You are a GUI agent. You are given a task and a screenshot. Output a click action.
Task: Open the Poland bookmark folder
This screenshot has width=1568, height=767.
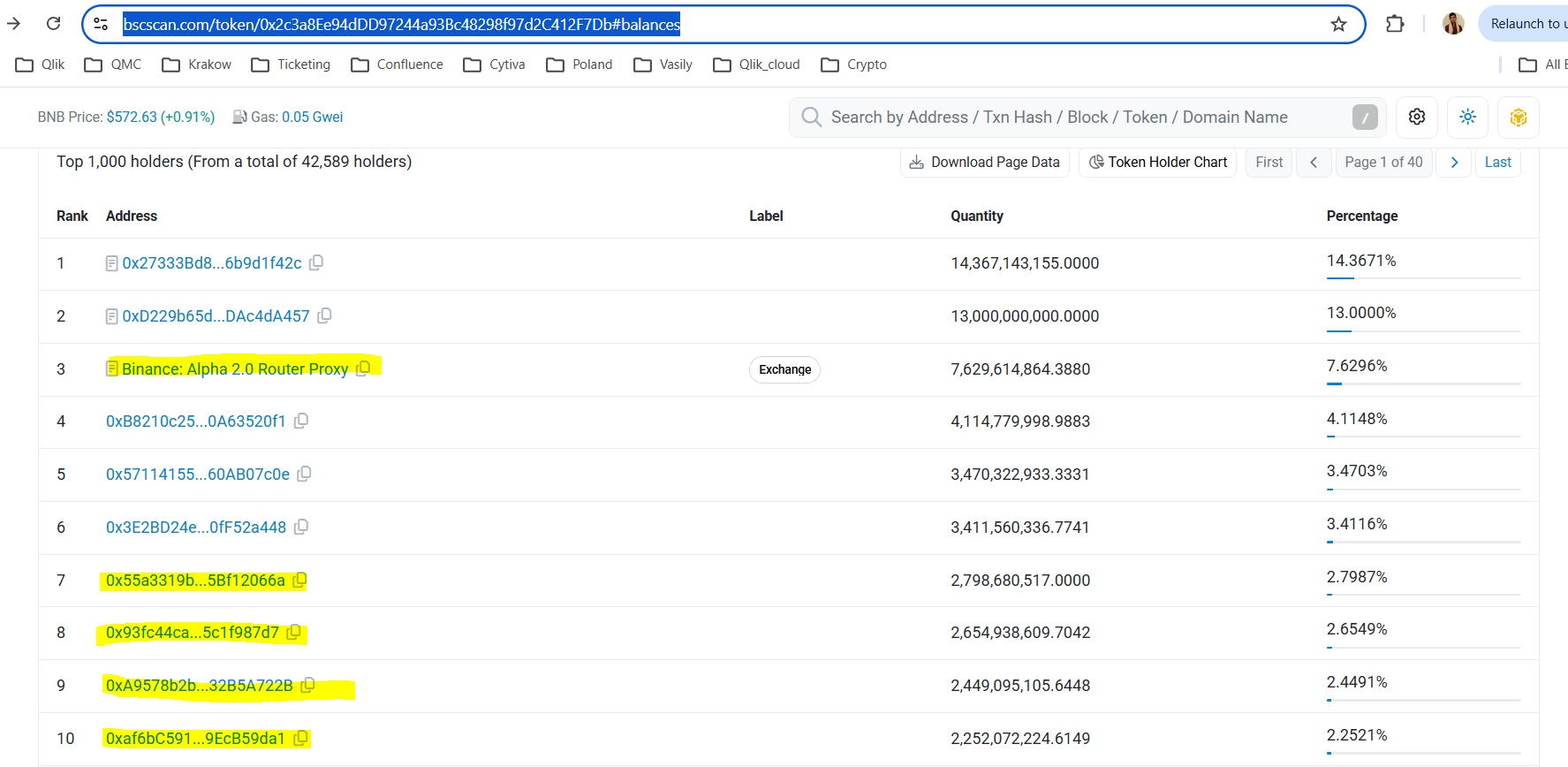coord(579,65)
